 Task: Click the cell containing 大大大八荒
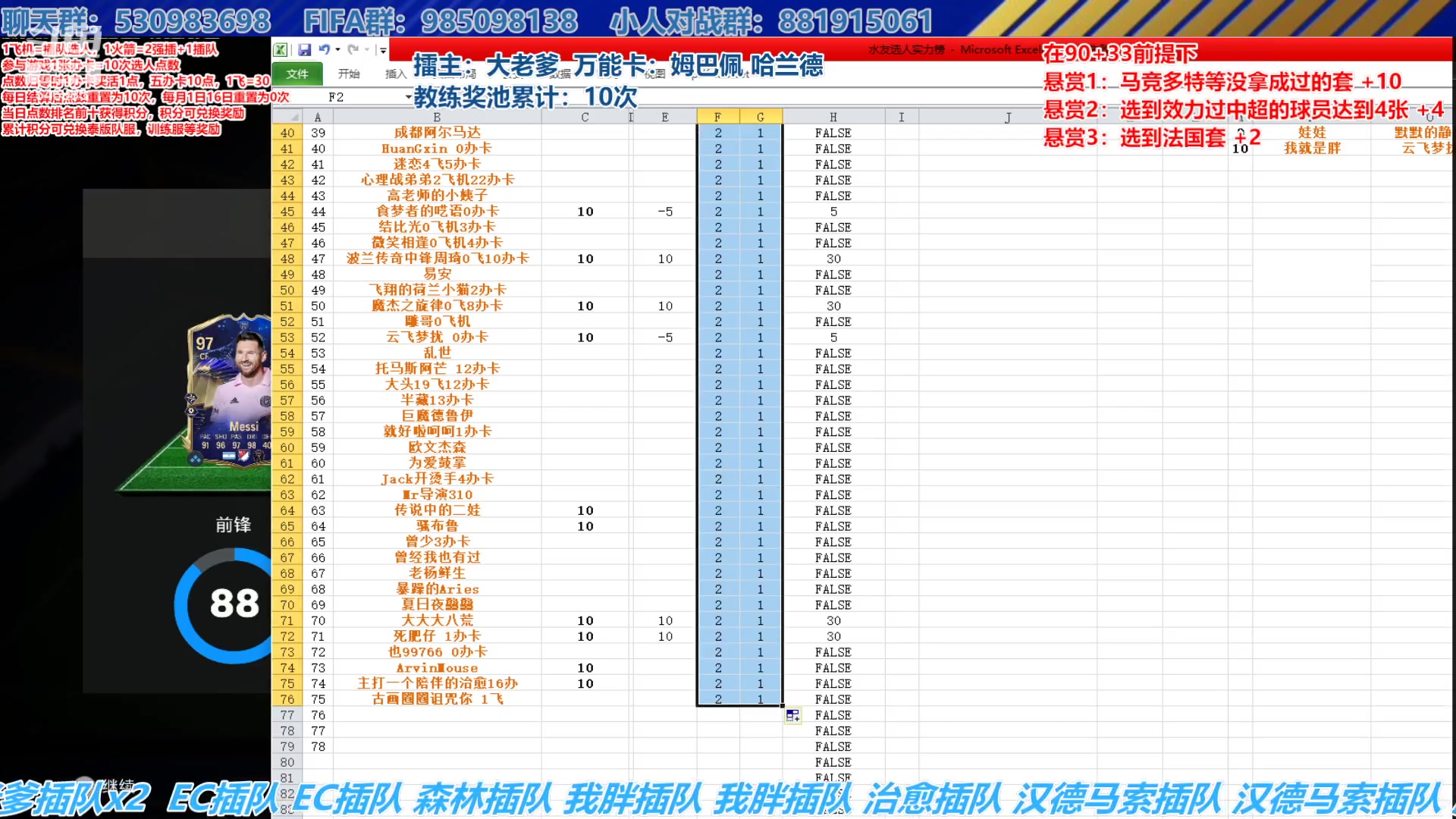tap(437, 620)
